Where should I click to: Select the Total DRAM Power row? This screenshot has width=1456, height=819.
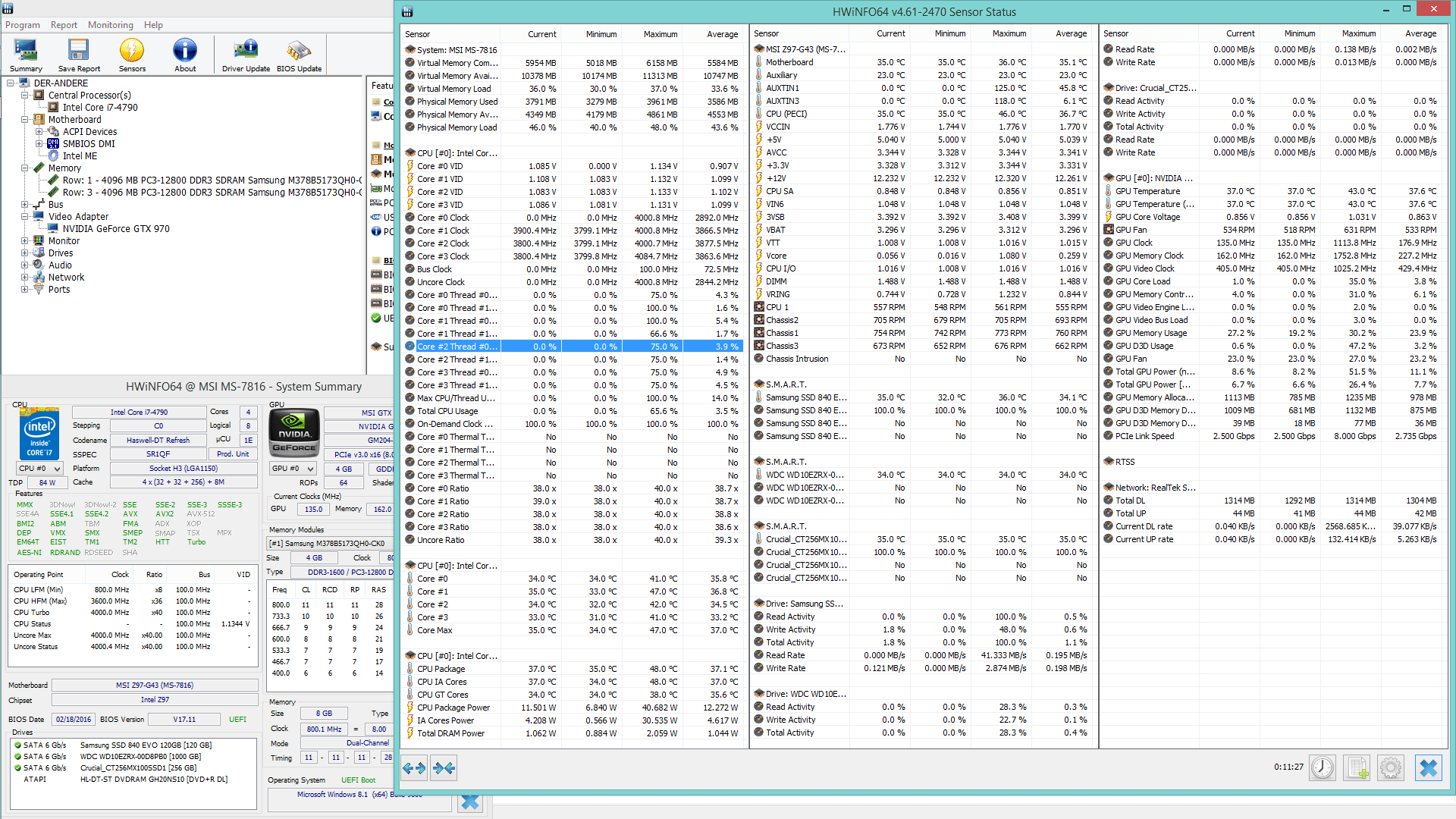[573, 733]
